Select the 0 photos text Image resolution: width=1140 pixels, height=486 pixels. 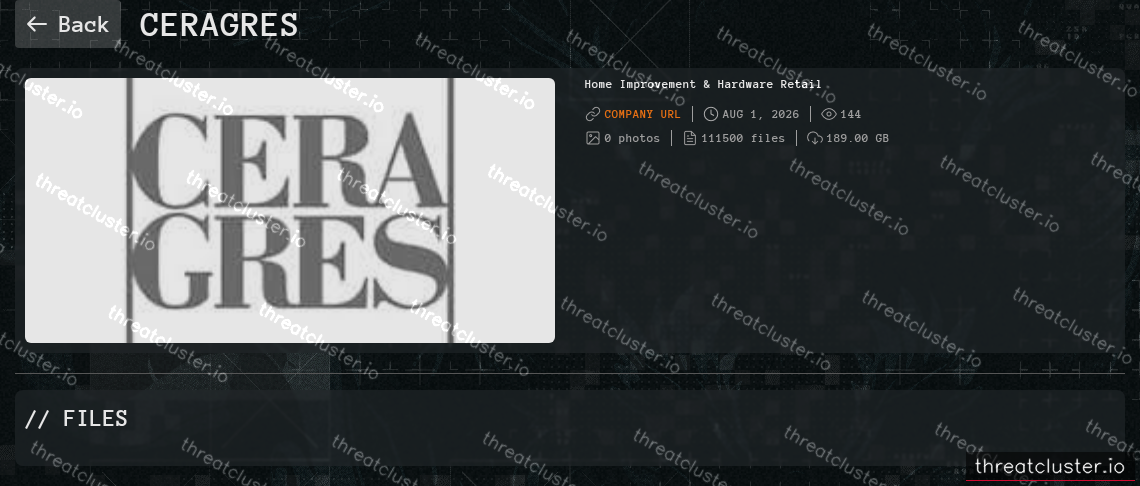tap(632, 138)
